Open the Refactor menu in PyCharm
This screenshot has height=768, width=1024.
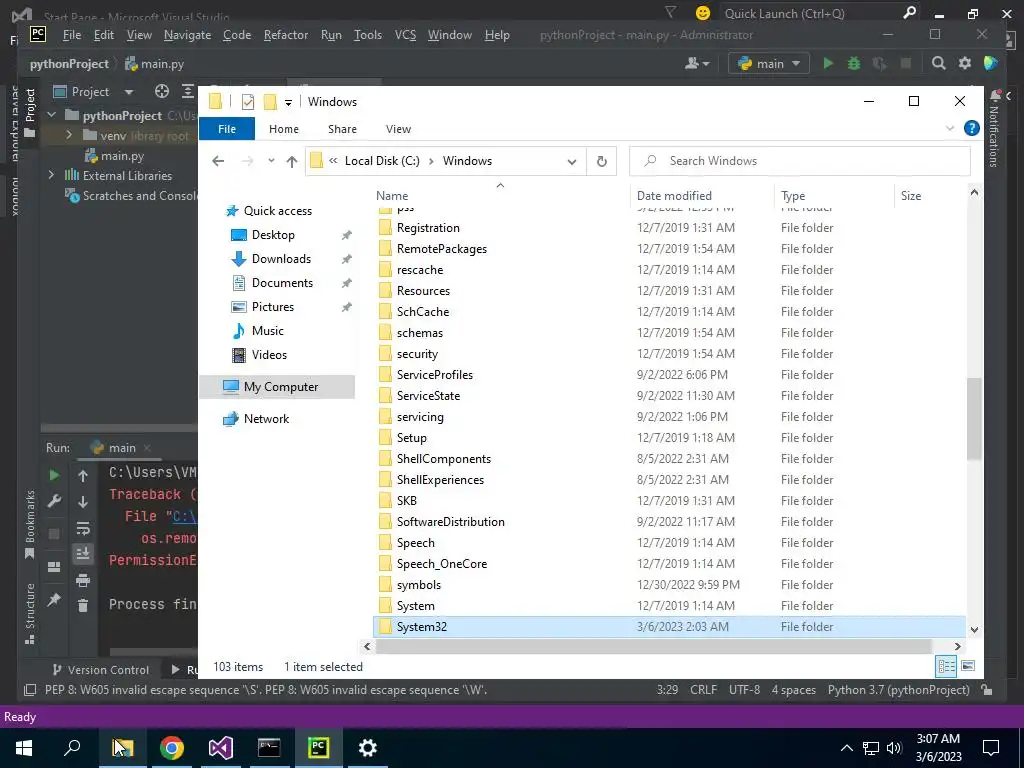point(285,35)
